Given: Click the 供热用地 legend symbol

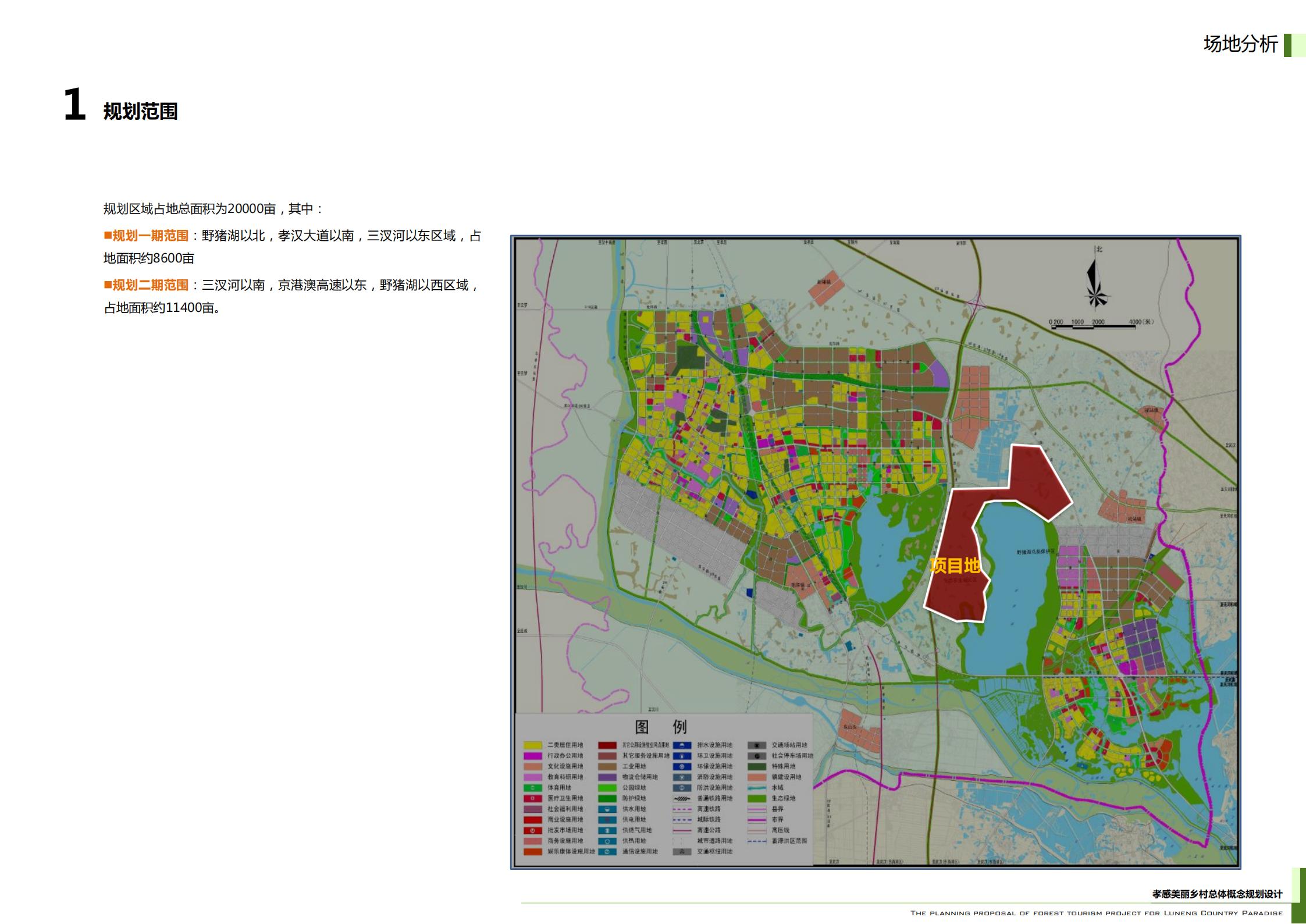Looking at the screenshot, I should point(607,841).
